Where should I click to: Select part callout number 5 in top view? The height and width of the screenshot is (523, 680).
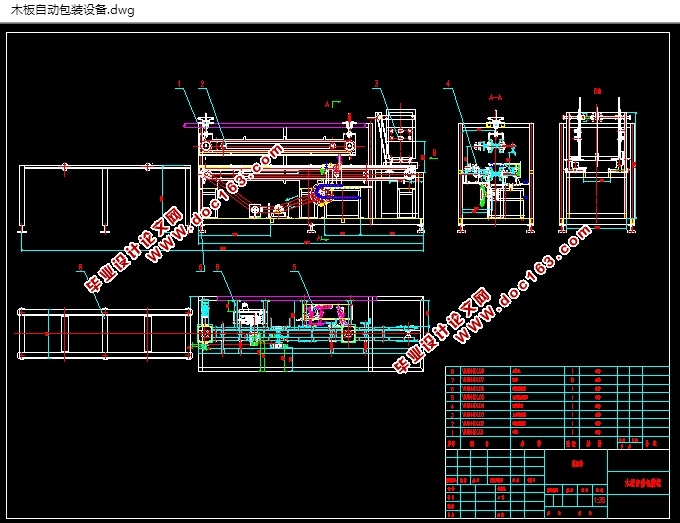(x=294, y=267)
